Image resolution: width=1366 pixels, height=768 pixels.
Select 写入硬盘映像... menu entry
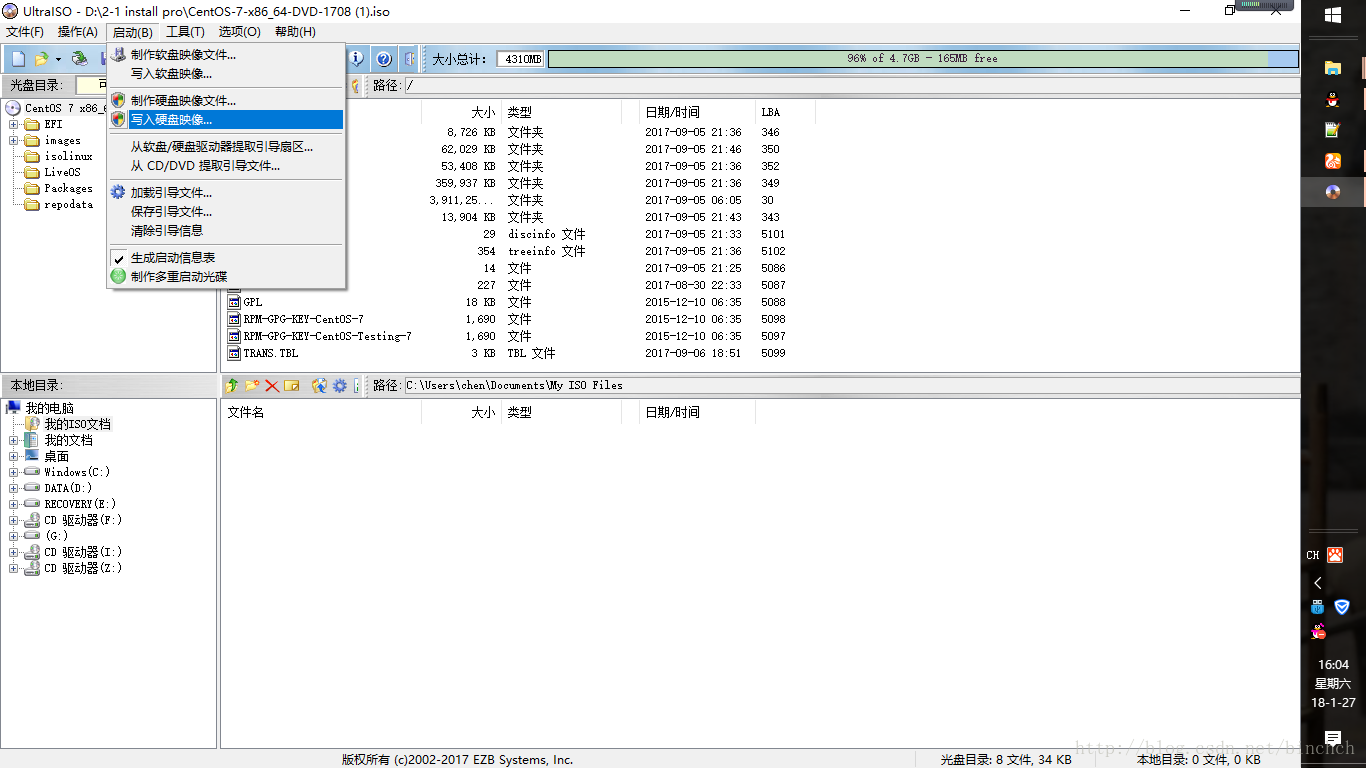pos(225,119)
